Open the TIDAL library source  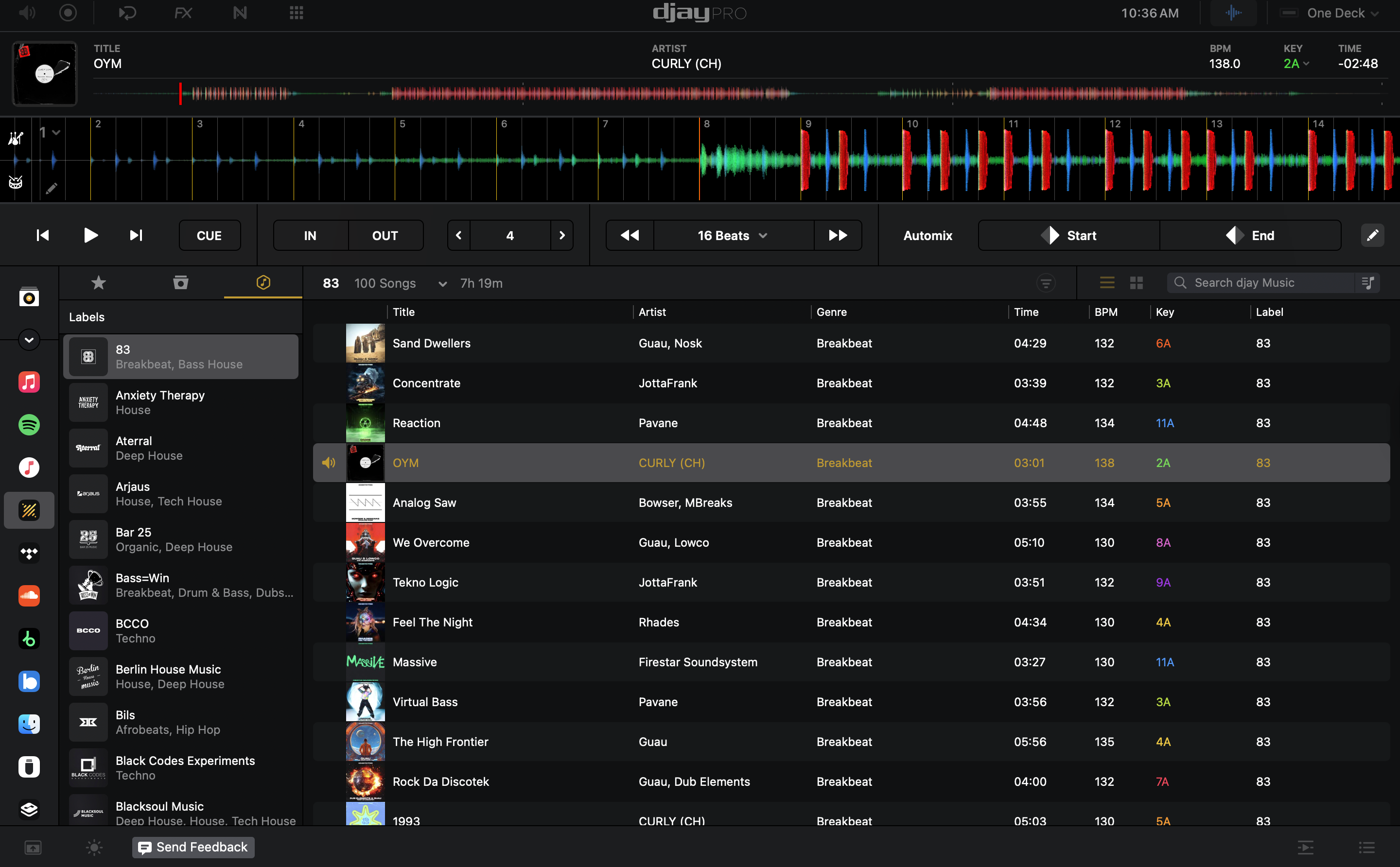pyautogui.click(x=29, y=554)
